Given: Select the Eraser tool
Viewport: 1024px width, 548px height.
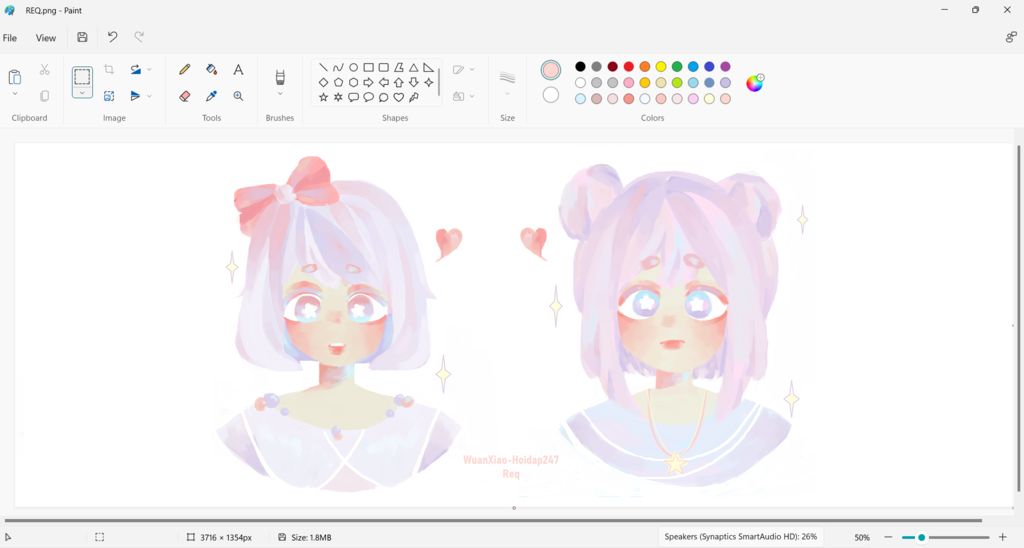Looking at the screenshot, I should [185, 96].
